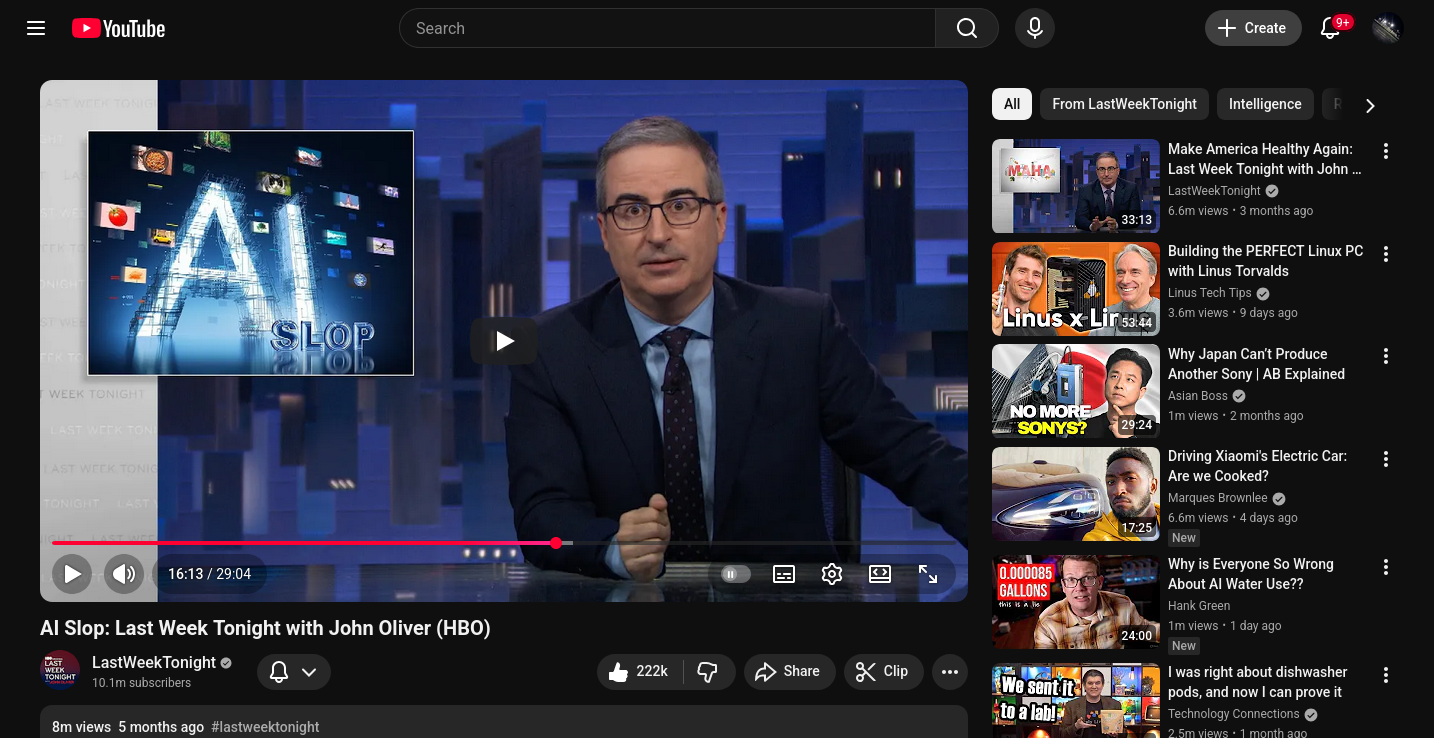Select the Intelligence filter chip
The height and width of the screenshot is (738, 1434).
[x=1265, y=104]
